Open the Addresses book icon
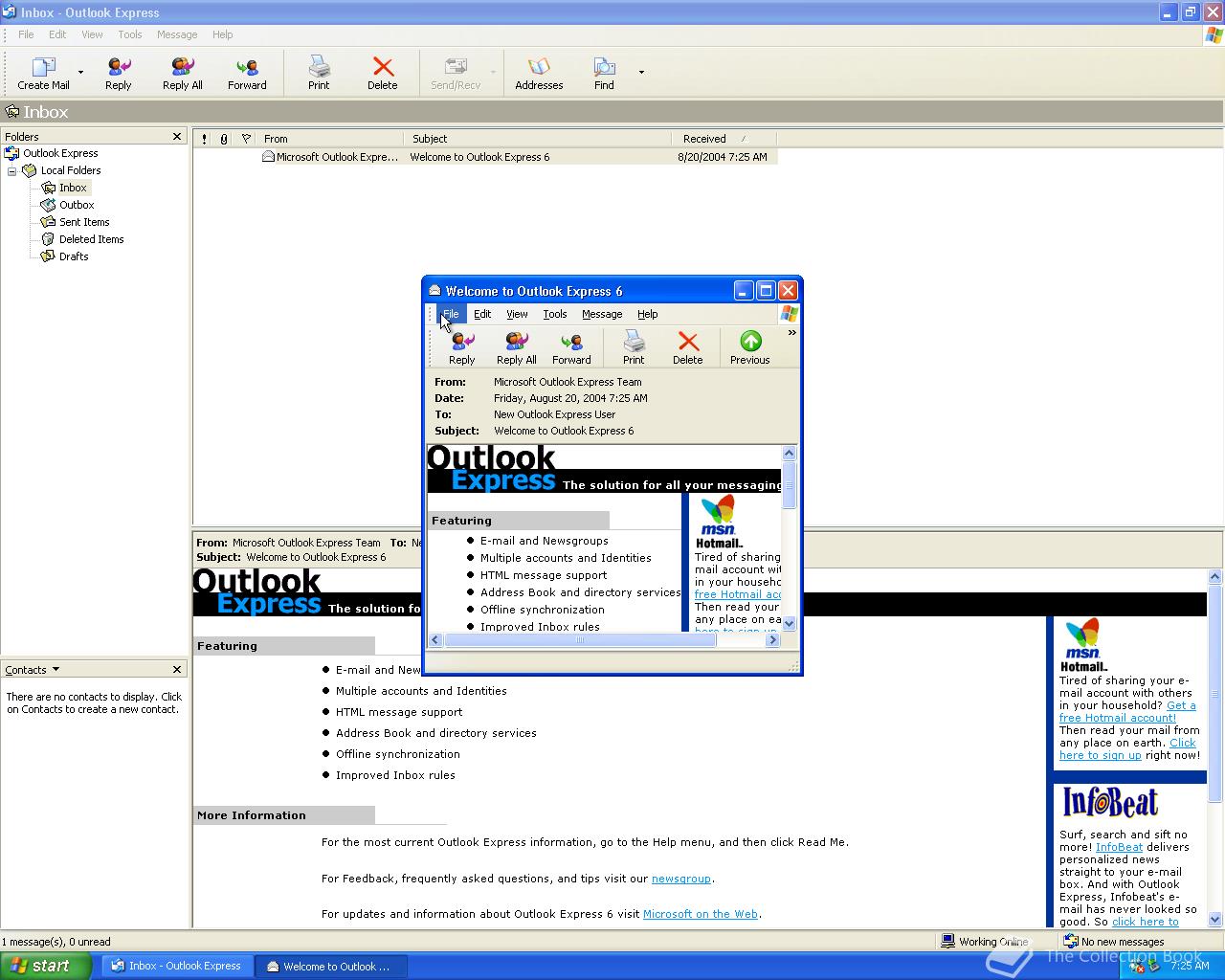This screenshot has width=1225, height=980. point(539,73)
